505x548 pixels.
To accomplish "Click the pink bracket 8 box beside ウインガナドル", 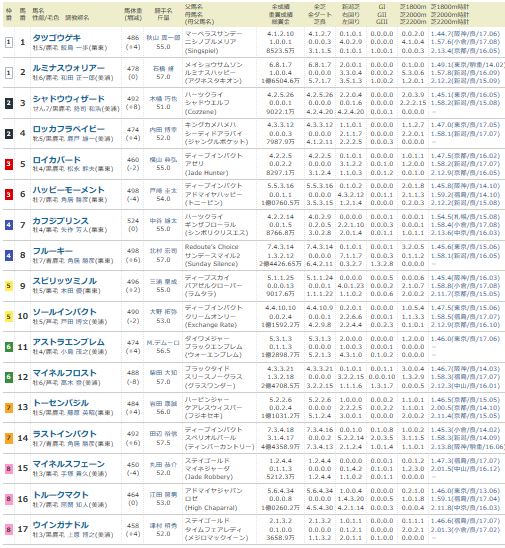I will click(x=9, y=529).
